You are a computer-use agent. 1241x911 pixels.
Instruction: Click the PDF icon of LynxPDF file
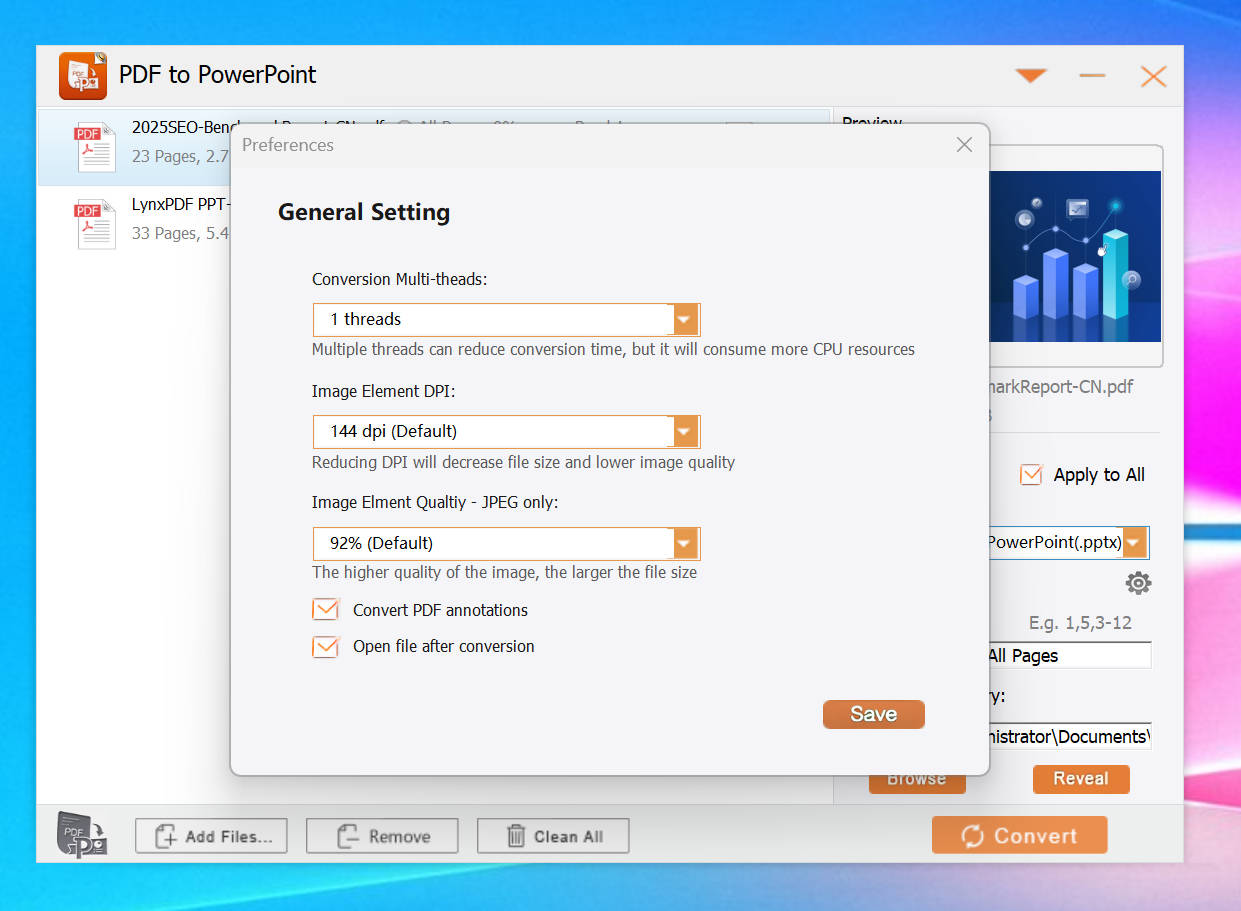(96, 223)
